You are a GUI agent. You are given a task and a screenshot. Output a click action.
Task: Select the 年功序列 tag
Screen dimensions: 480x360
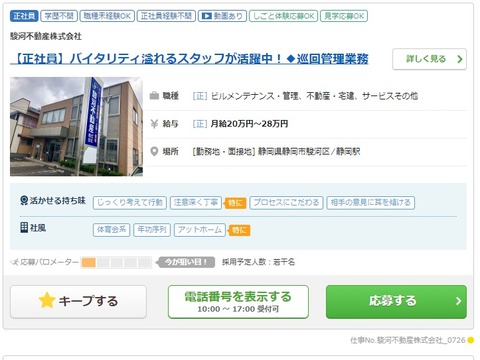[152, 230]
